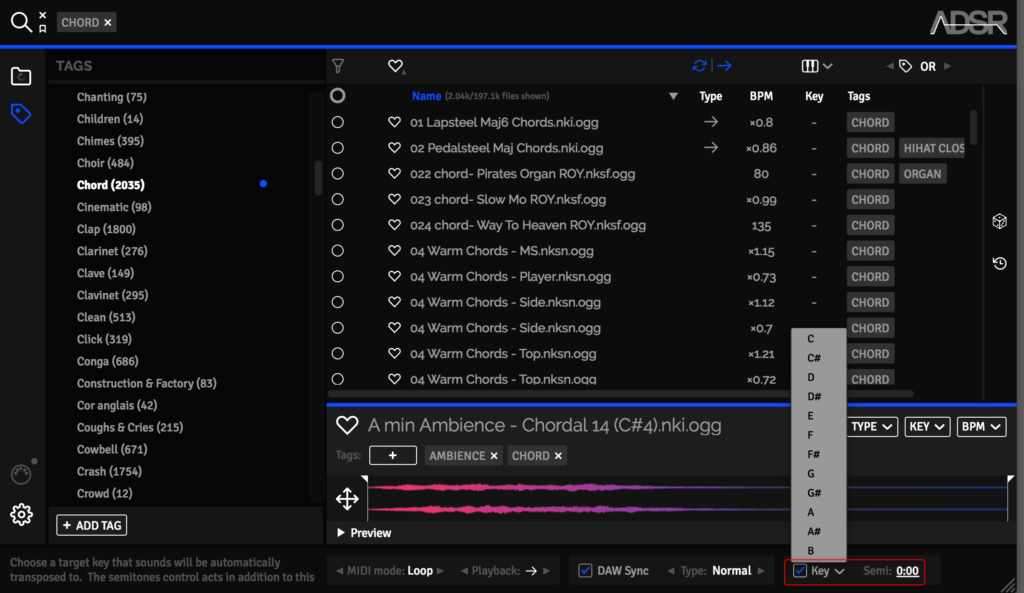This screenshot has width=1024, height=593.
Task: Click the ADD TAG button
Action: coord(92,525)
